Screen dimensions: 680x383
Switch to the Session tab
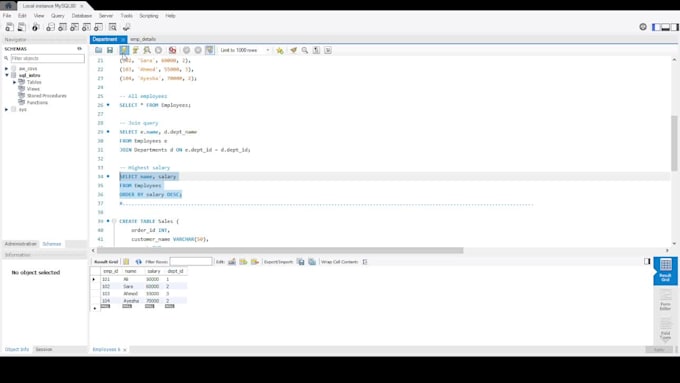pyautogui.click(x=44, y=350)
